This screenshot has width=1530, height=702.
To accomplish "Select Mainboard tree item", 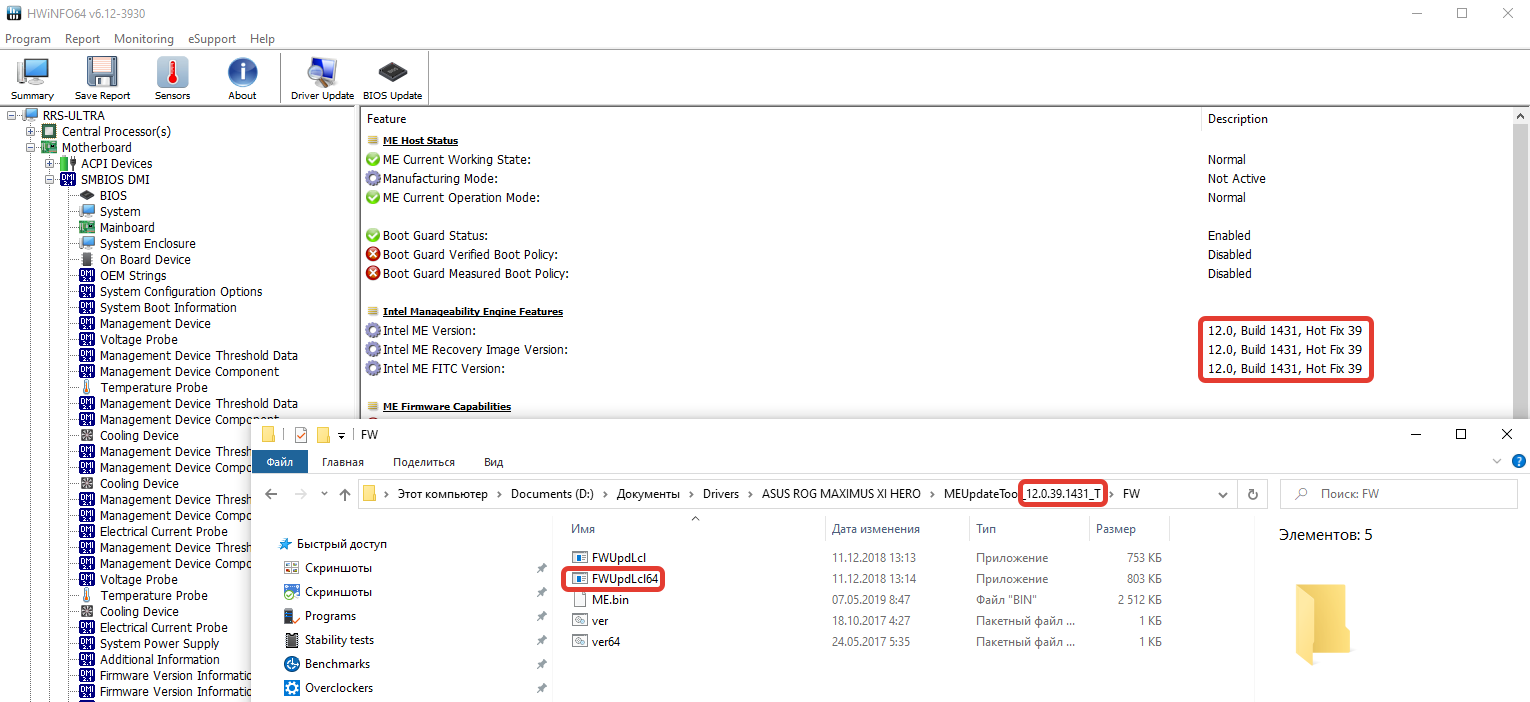I will pos(127,228).
